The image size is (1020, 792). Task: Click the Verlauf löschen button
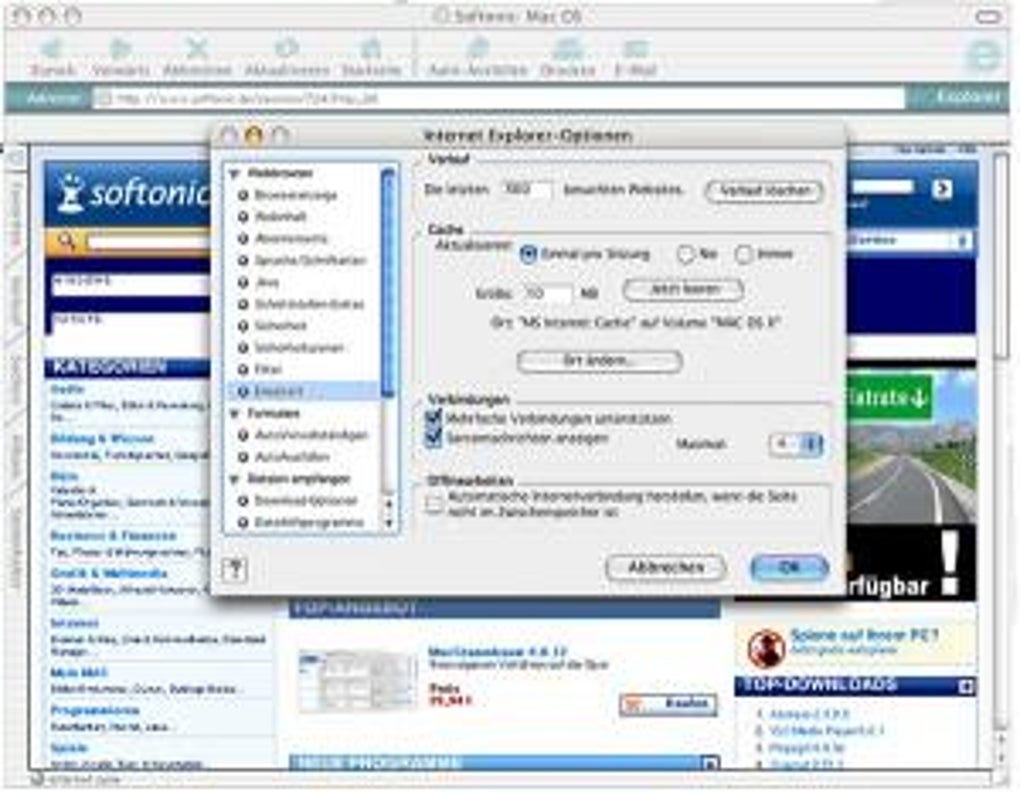(764, 191)
